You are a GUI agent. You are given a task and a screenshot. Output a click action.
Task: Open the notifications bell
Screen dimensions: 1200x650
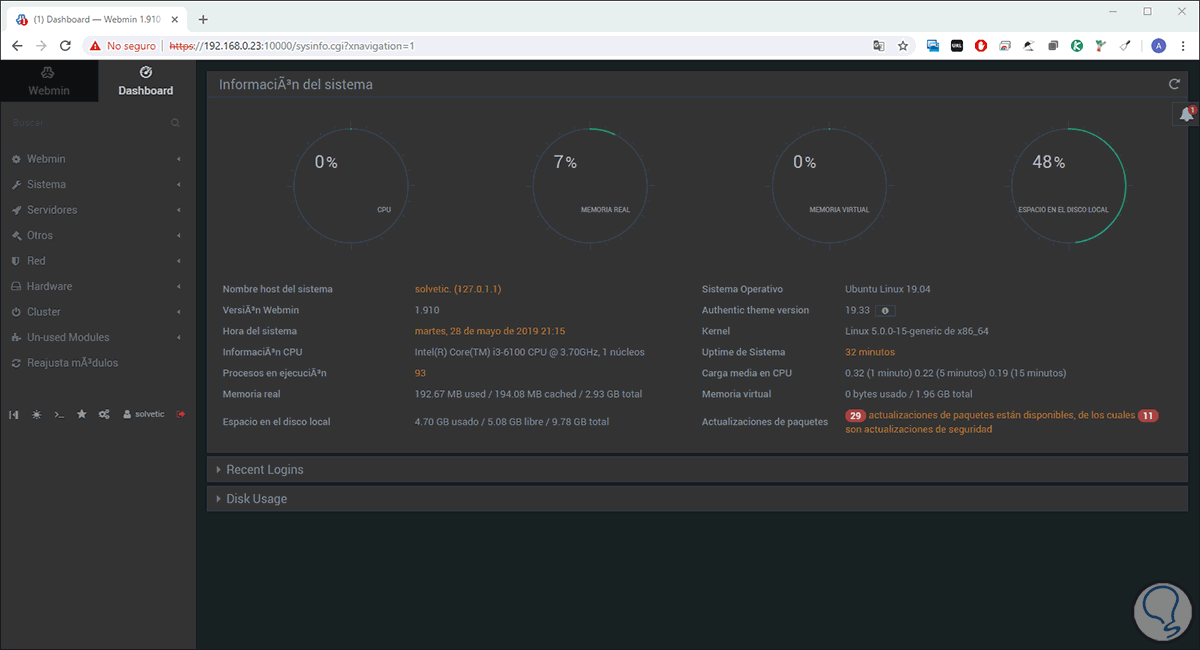pos(1187,115)
